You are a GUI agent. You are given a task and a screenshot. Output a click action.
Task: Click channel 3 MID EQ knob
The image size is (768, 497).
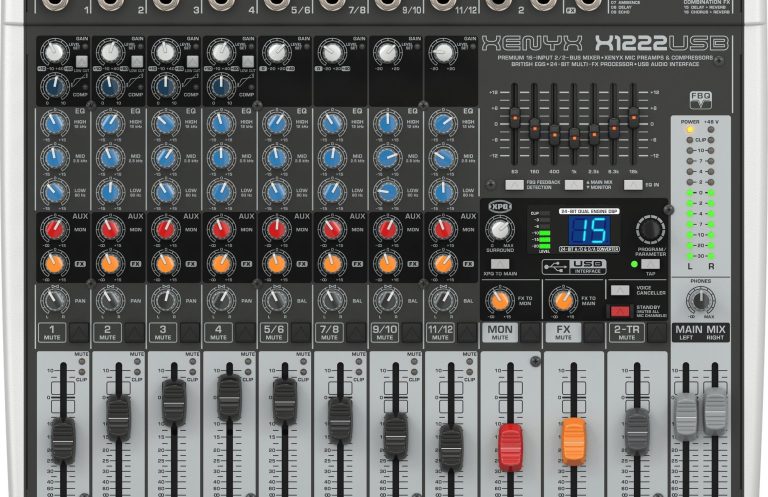click(166, 158)
